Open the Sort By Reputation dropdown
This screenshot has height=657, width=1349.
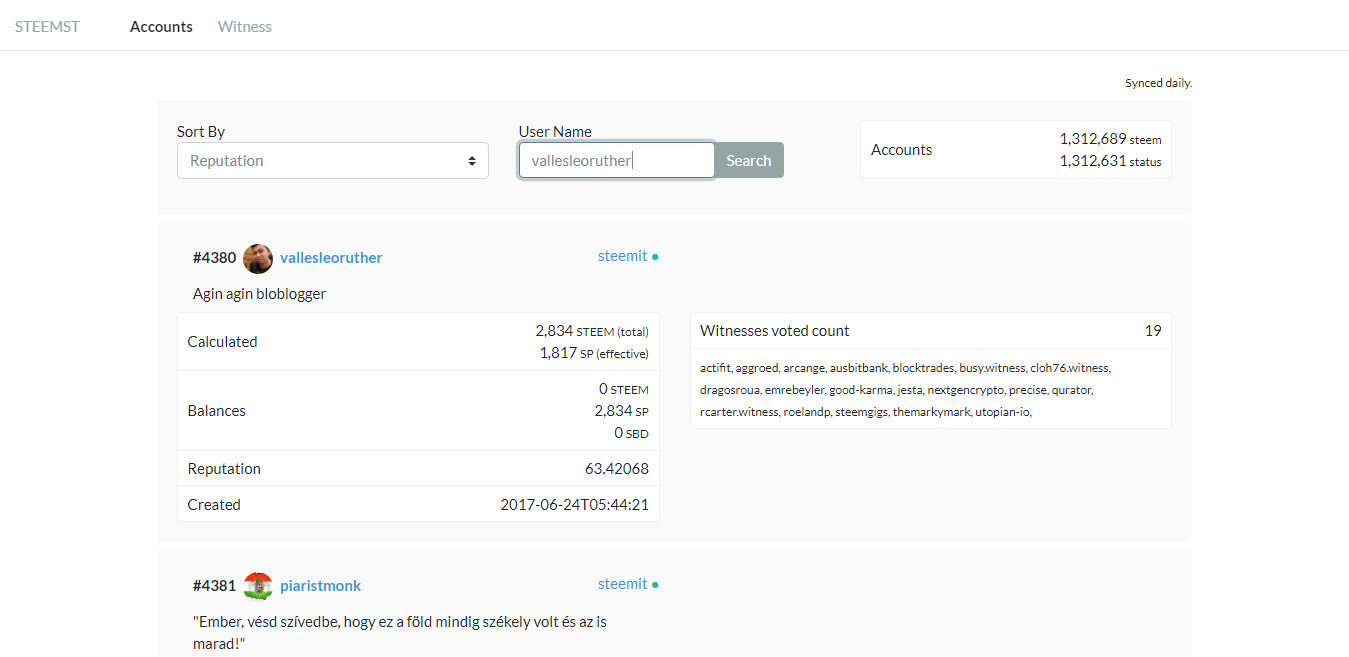pos(333,161)
